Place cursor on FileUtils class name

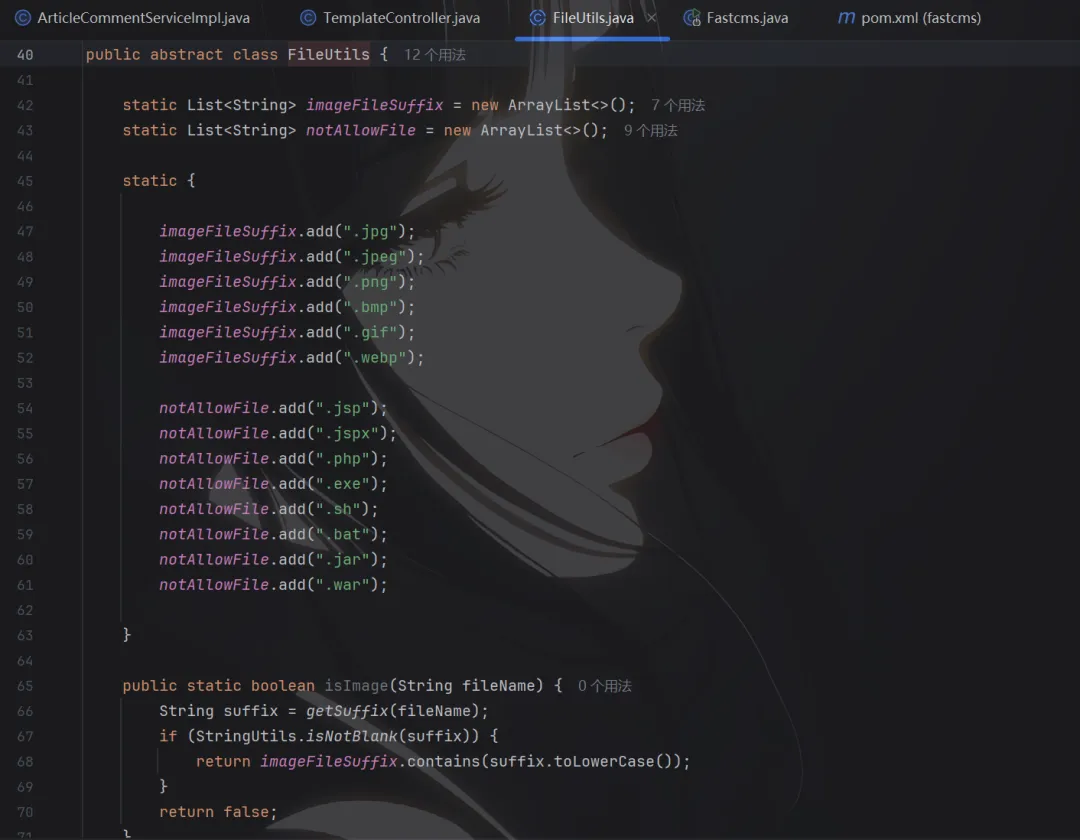[329, 55]
